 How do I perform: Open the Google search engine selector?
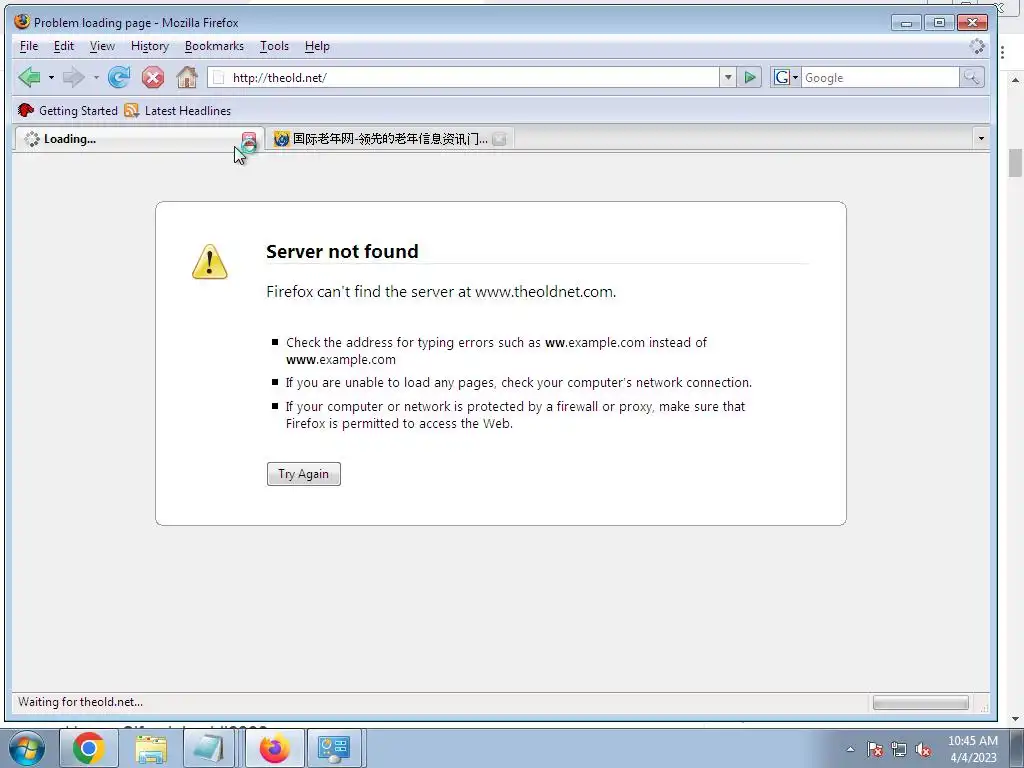pyautogui.click(x=786, y=78)
